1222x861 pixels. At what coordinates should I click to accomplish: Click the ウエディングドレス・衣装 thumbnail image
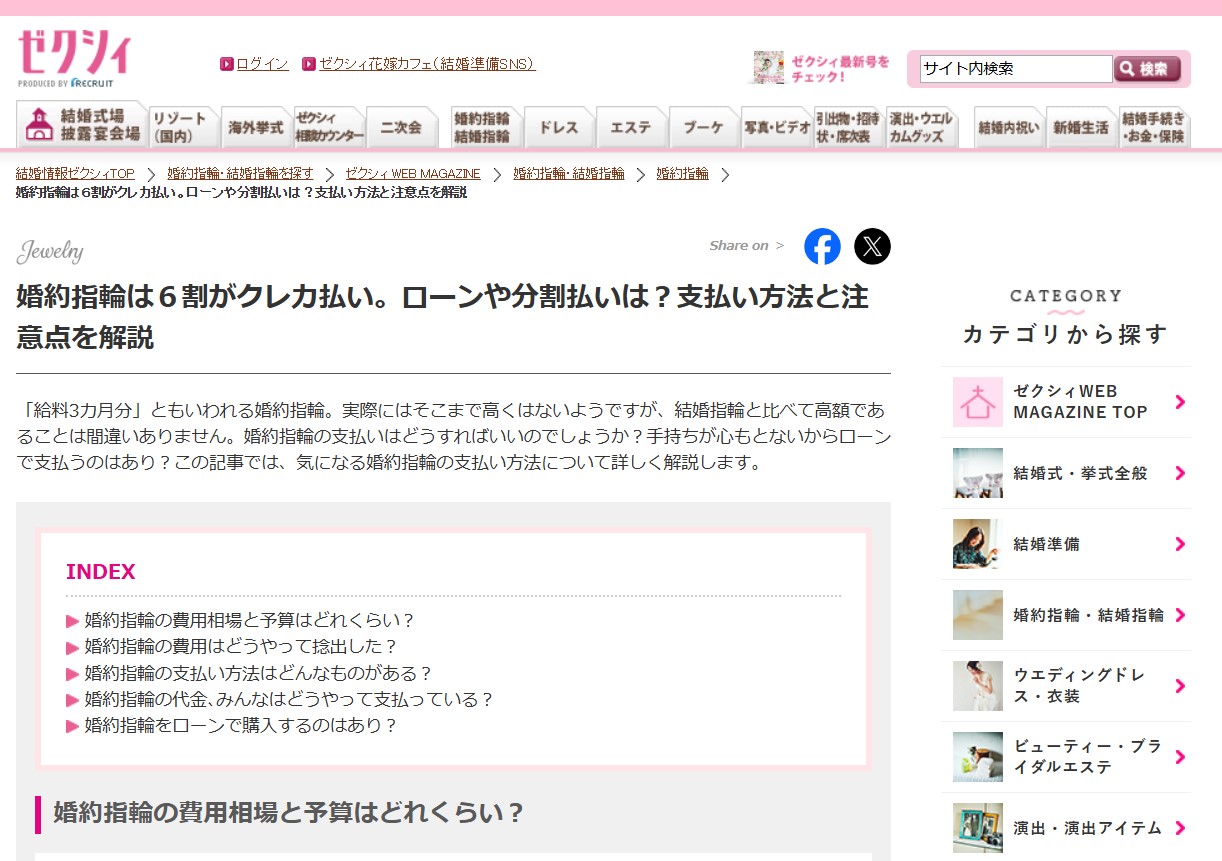coord(977,686)
